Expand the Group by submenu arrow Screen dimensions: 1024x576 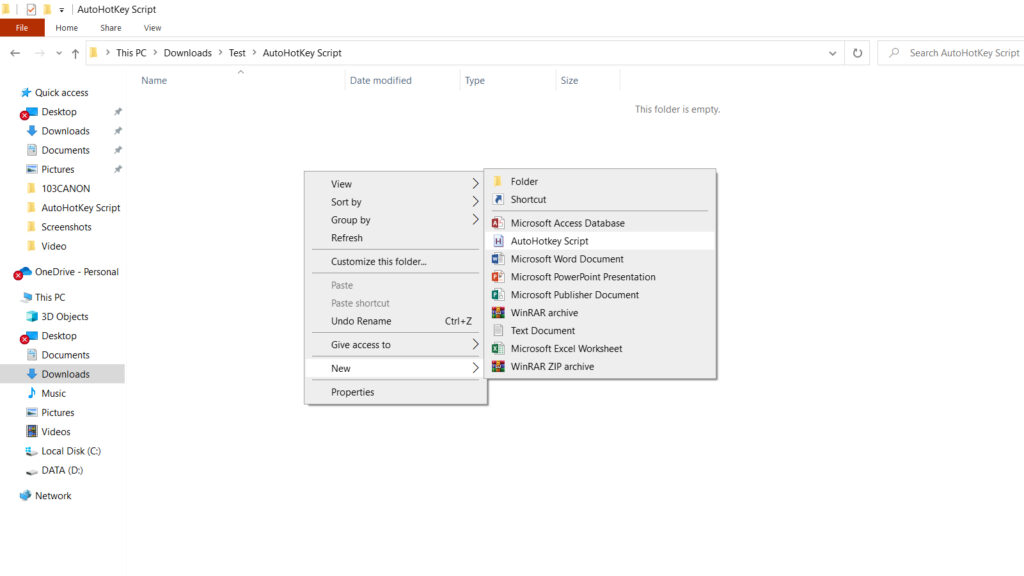(x=475, y=220)
